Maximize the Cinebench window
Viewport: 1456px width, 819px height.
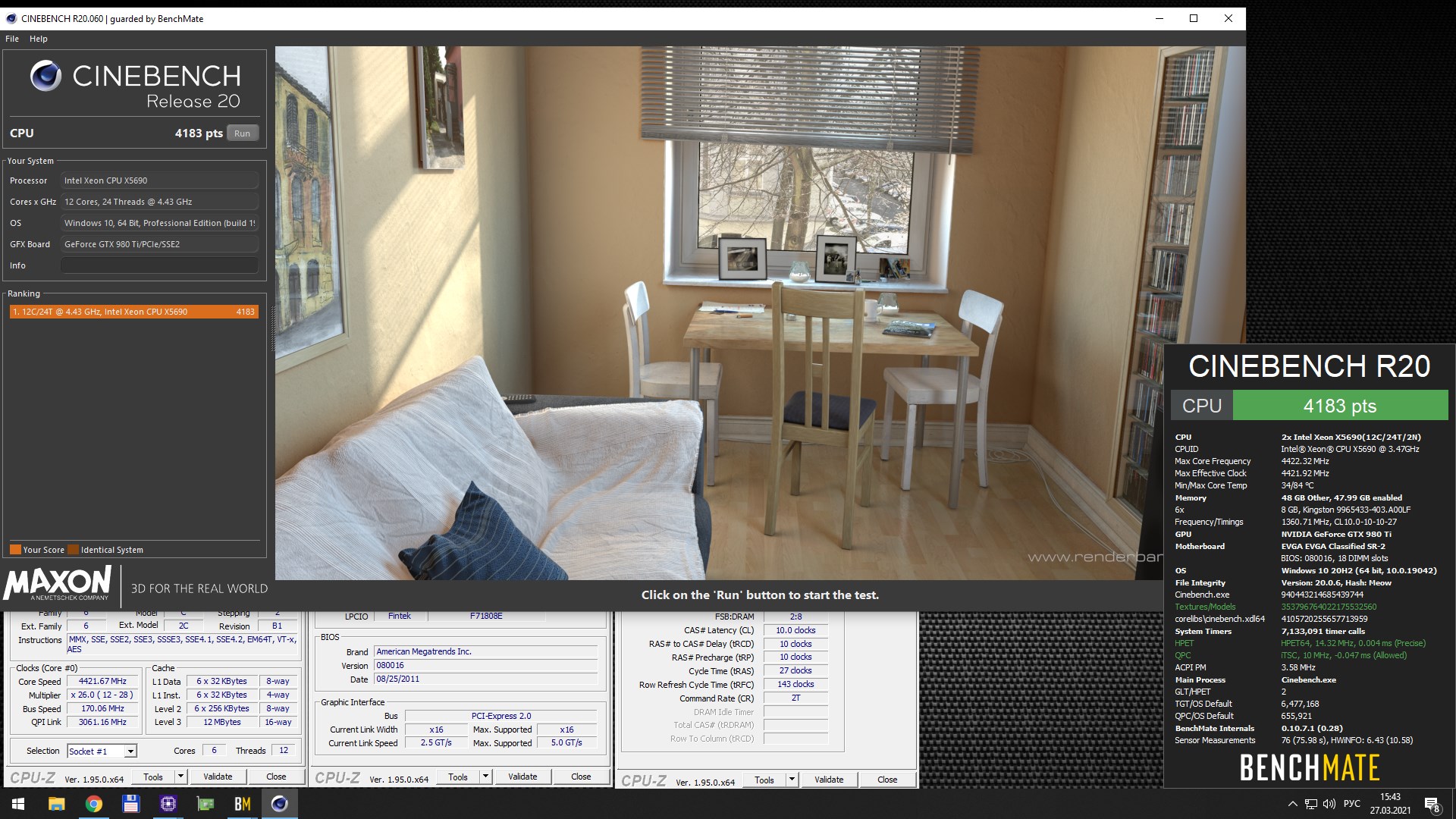click(x=1194, y=19)
